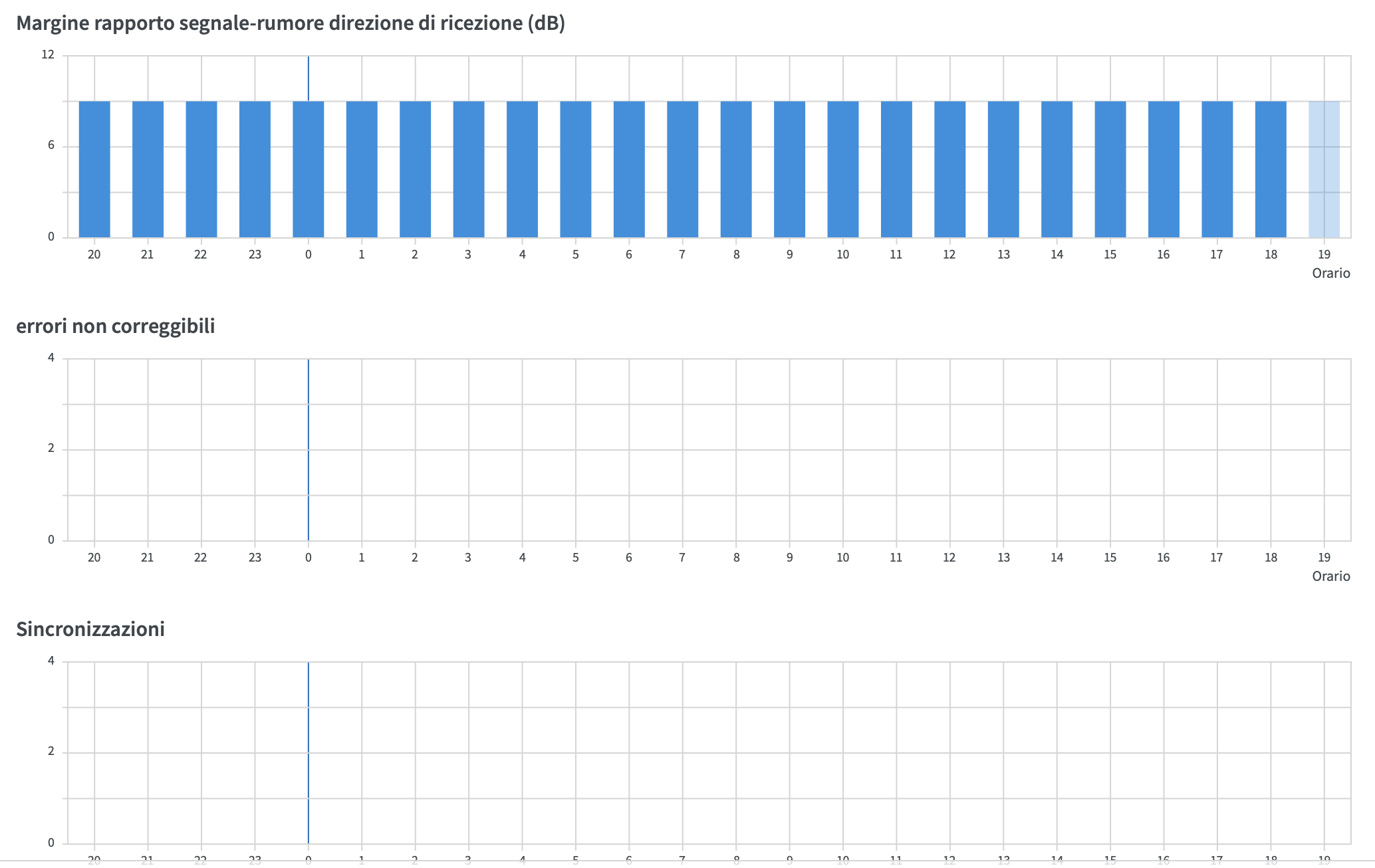Click the y-axis value 12 in top chart
The height and width of the screenshot is (868, 1375).
[48, 54]
